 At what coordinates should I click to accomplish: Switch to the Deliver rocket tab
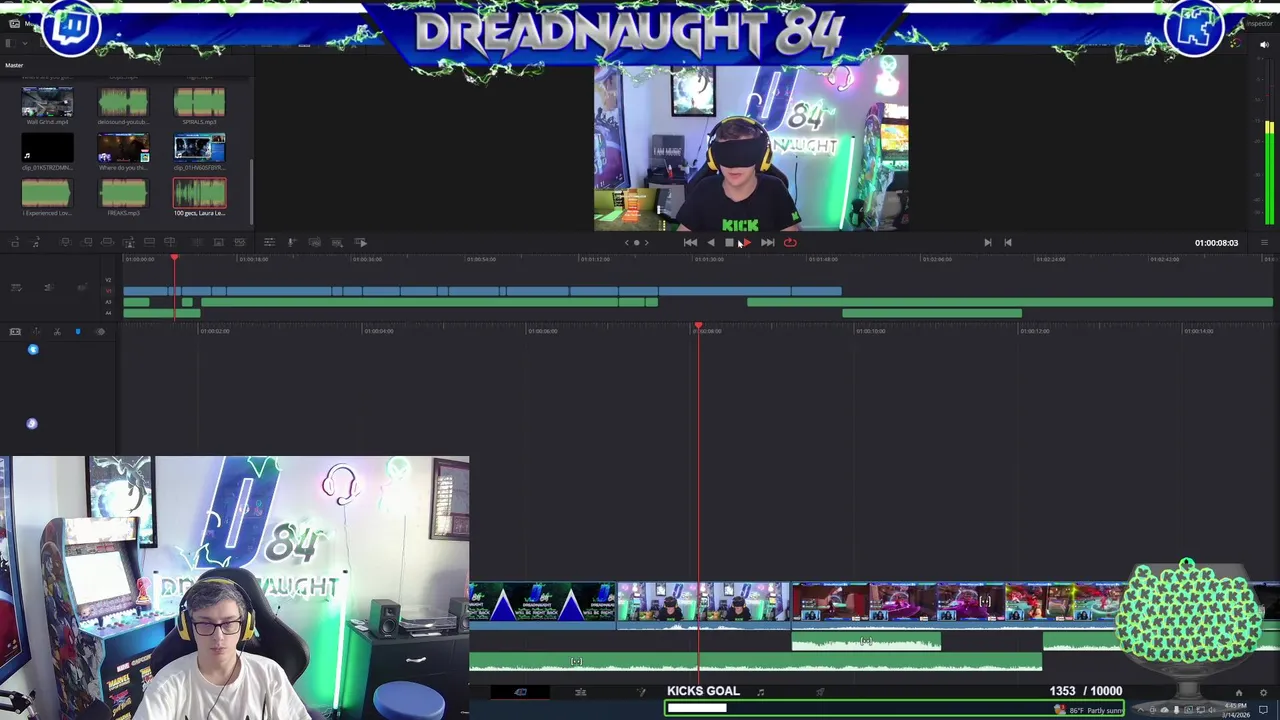[x=820, y=692]
